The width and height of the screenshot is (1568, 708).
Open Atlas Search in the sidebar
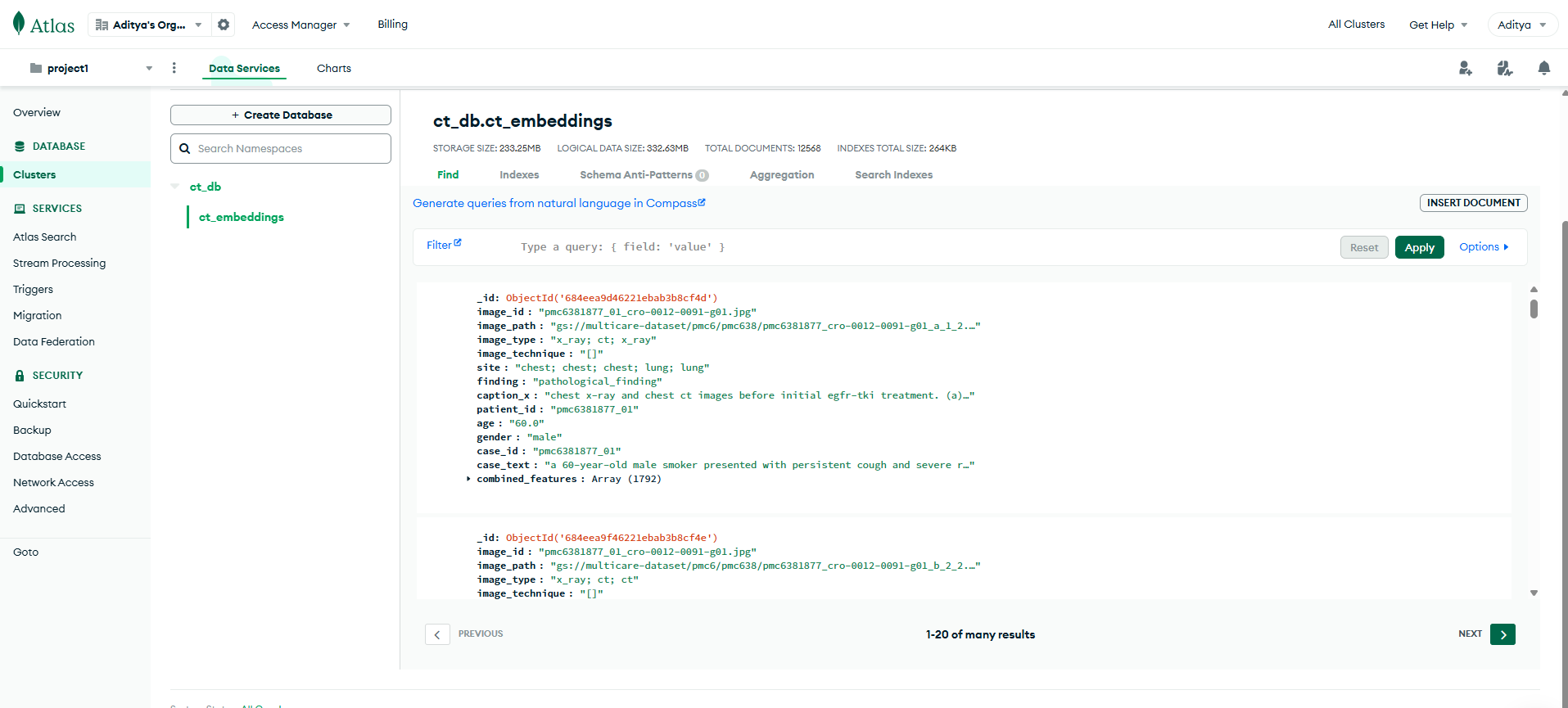pos(45,237)
